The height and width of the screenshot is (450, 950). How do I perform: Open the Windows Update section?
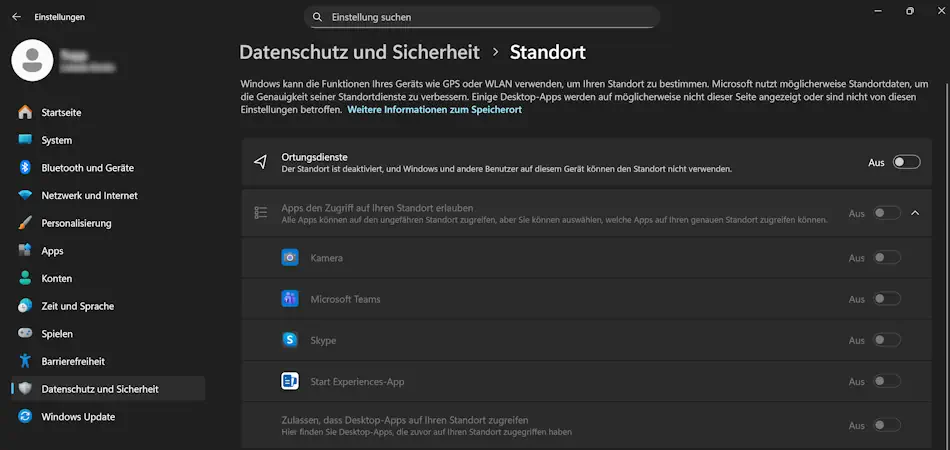pyautogui.click(x=78, y=417)
